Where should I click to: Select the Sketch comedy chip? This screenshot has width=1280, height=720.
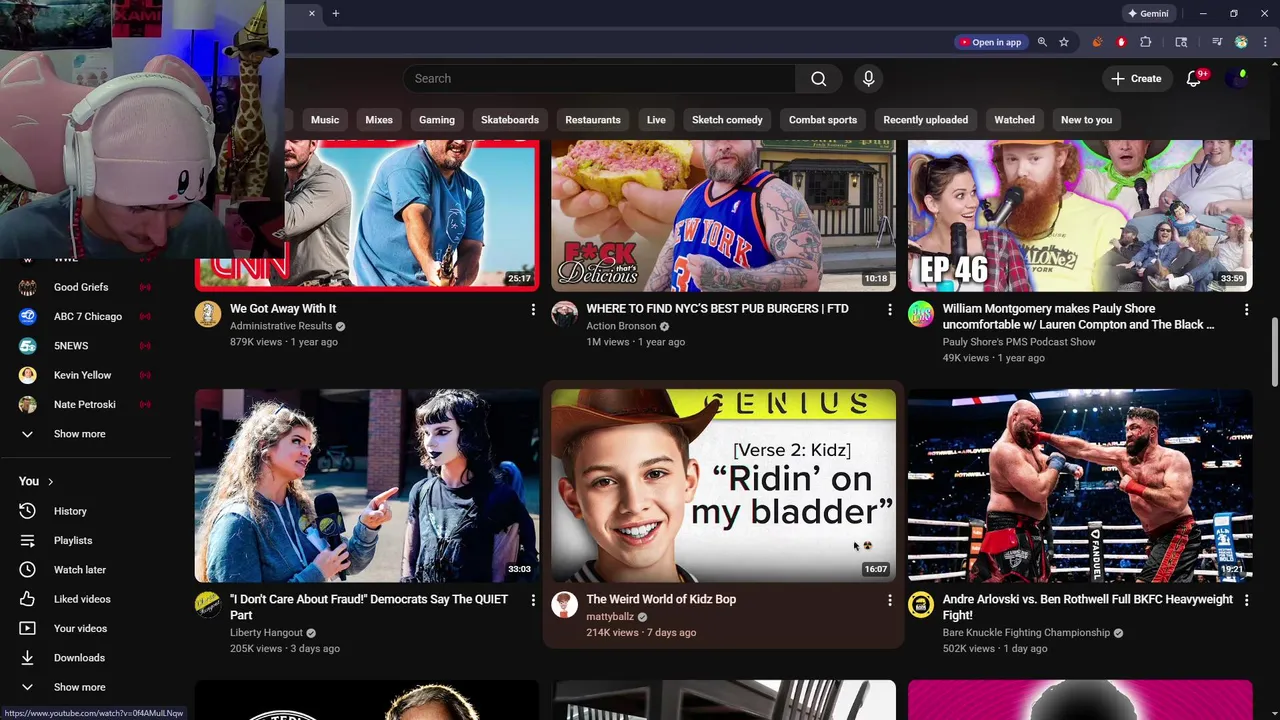tap(727, 120)
